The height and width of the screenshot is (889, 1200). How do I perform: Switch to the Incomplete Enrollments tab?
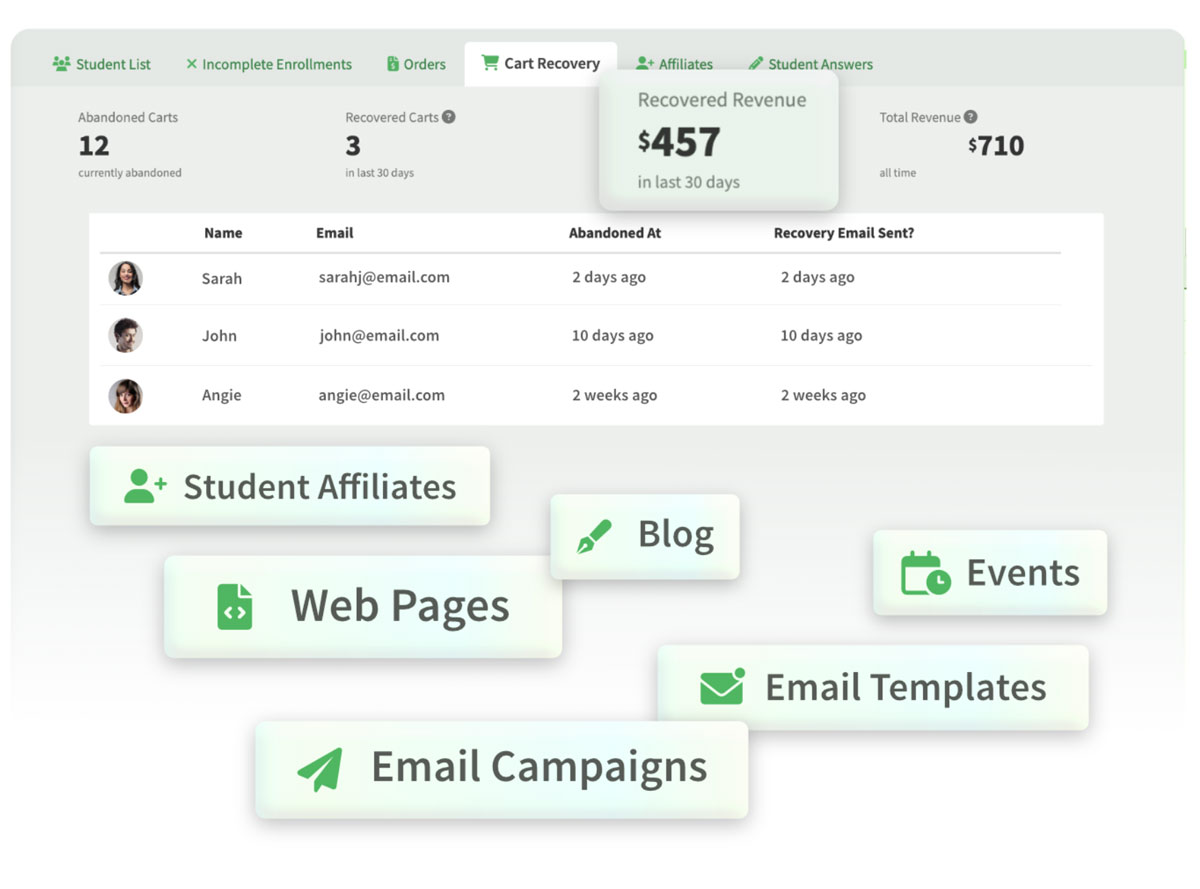(x=268, y=64)
